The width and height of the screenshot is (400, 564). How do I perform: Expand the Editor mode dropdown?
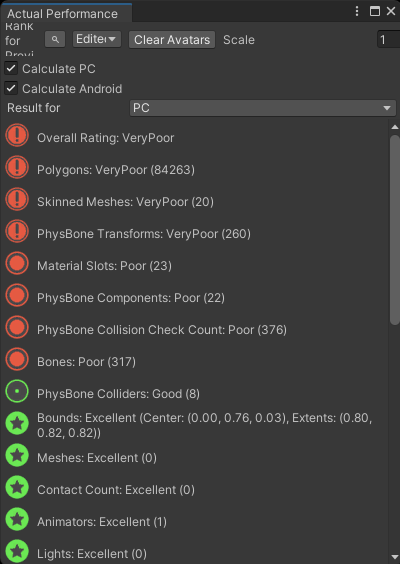click(x=97, y=39)
